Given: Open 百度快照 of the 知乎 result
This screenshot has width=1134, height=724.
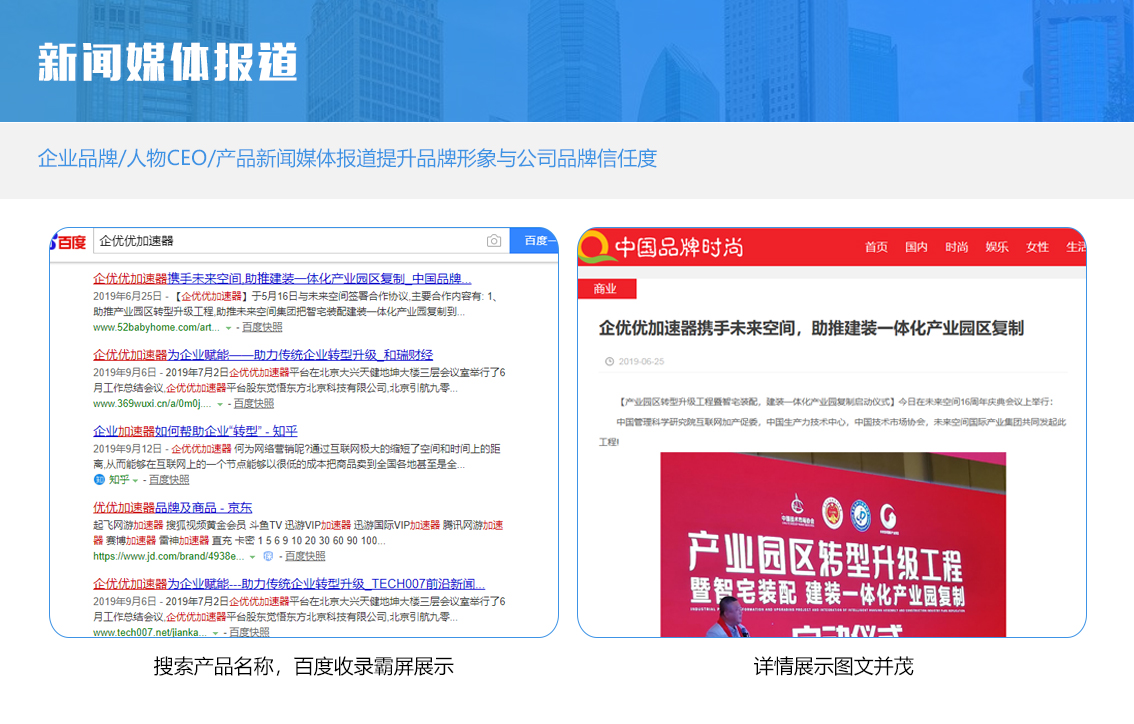Looking at the screenshot, I should 169,480.
